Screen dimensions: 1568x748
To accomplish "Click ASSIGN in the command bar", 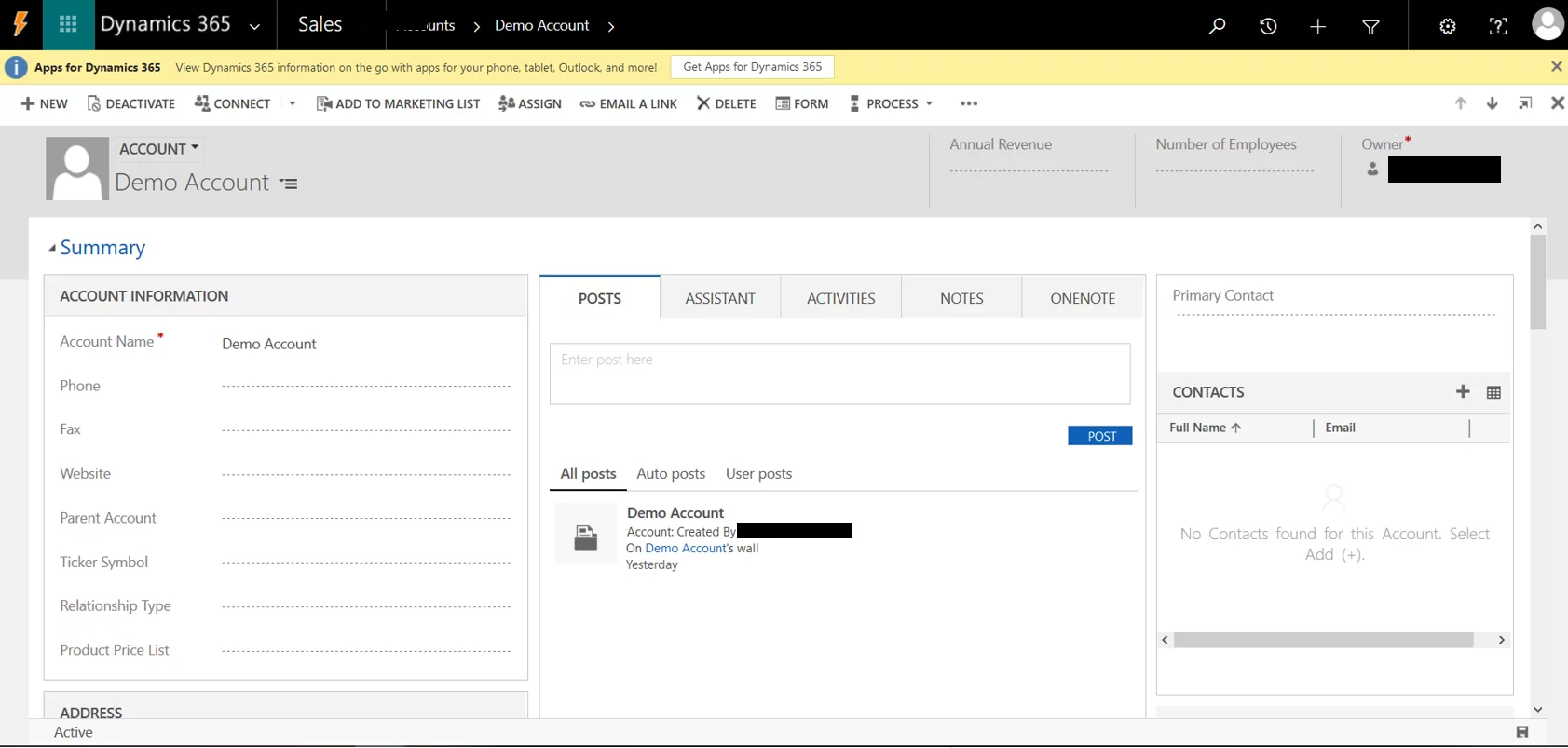I will (x=530, y=103).
